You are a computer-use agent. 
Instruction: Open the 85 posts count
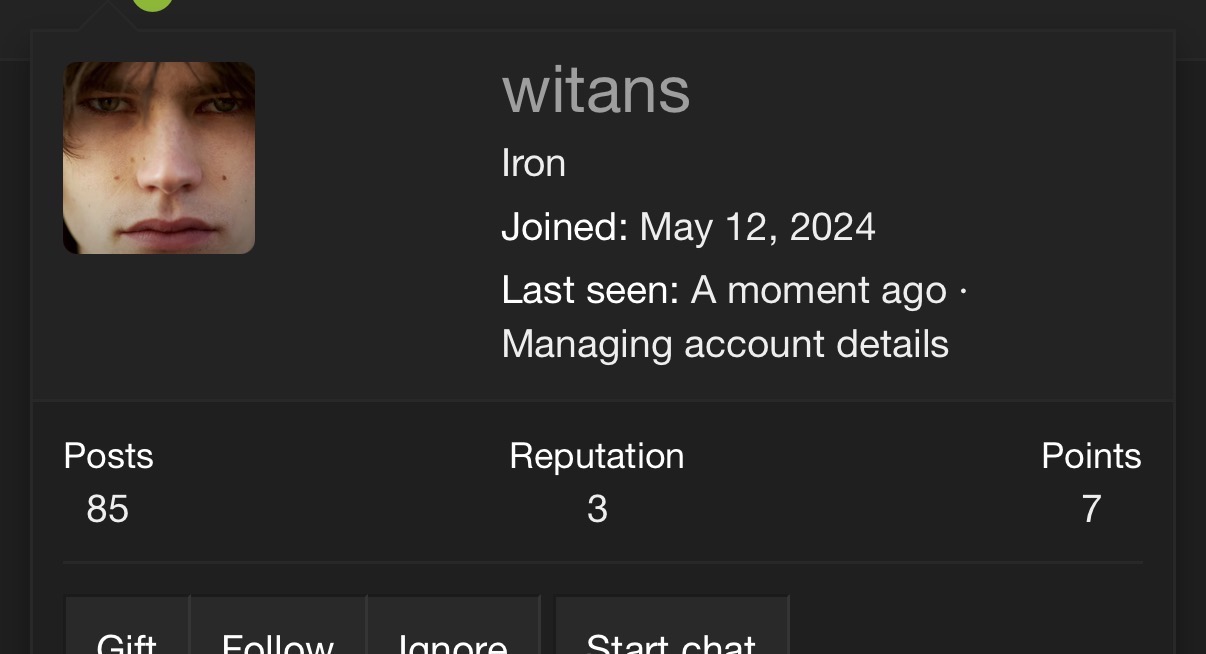107,509
